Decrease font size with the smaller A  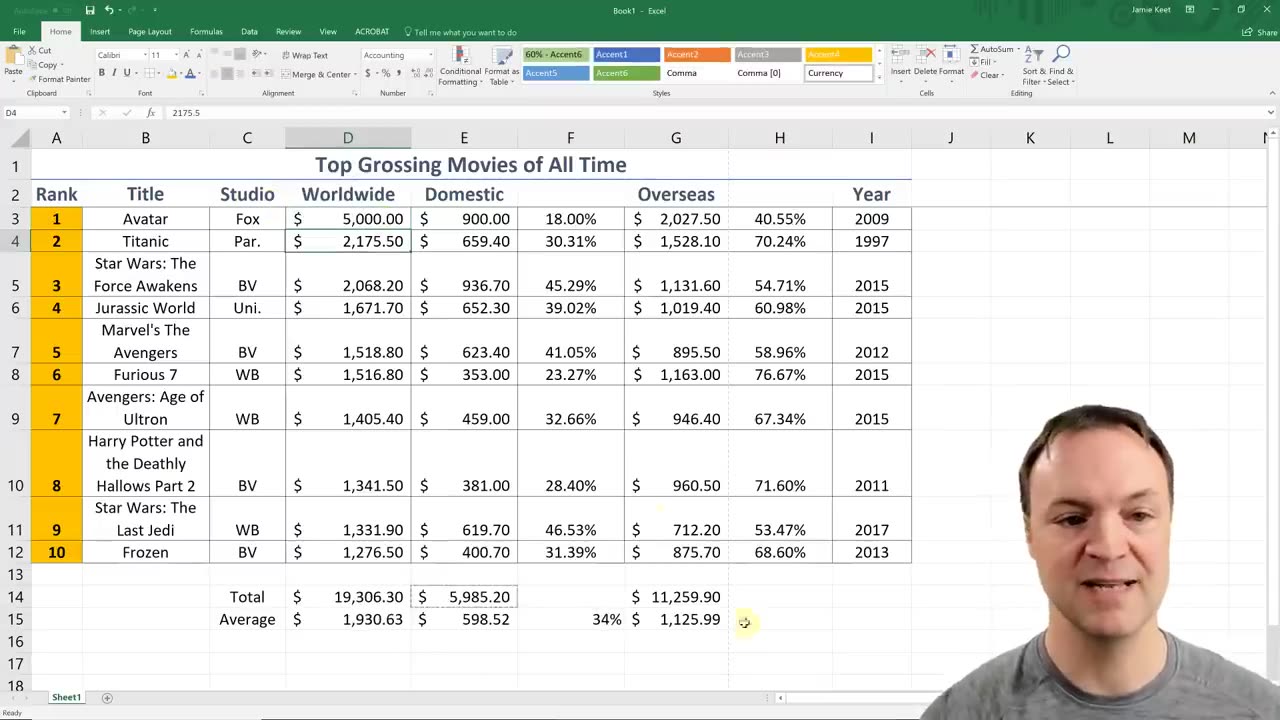pos(199,55)
